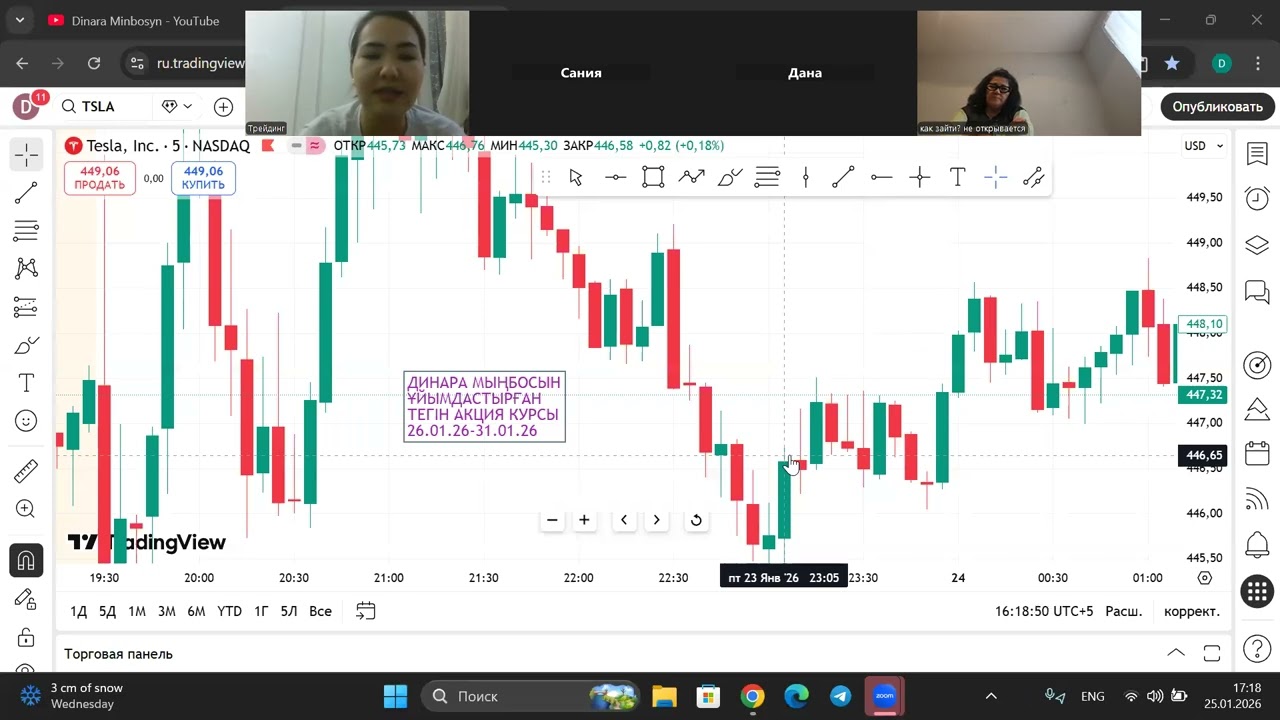Image resolution: width=1280 pixels, height=720 pixels.
Task: Select horizontal ray in favorites toolbar
Action: [881, 177]
